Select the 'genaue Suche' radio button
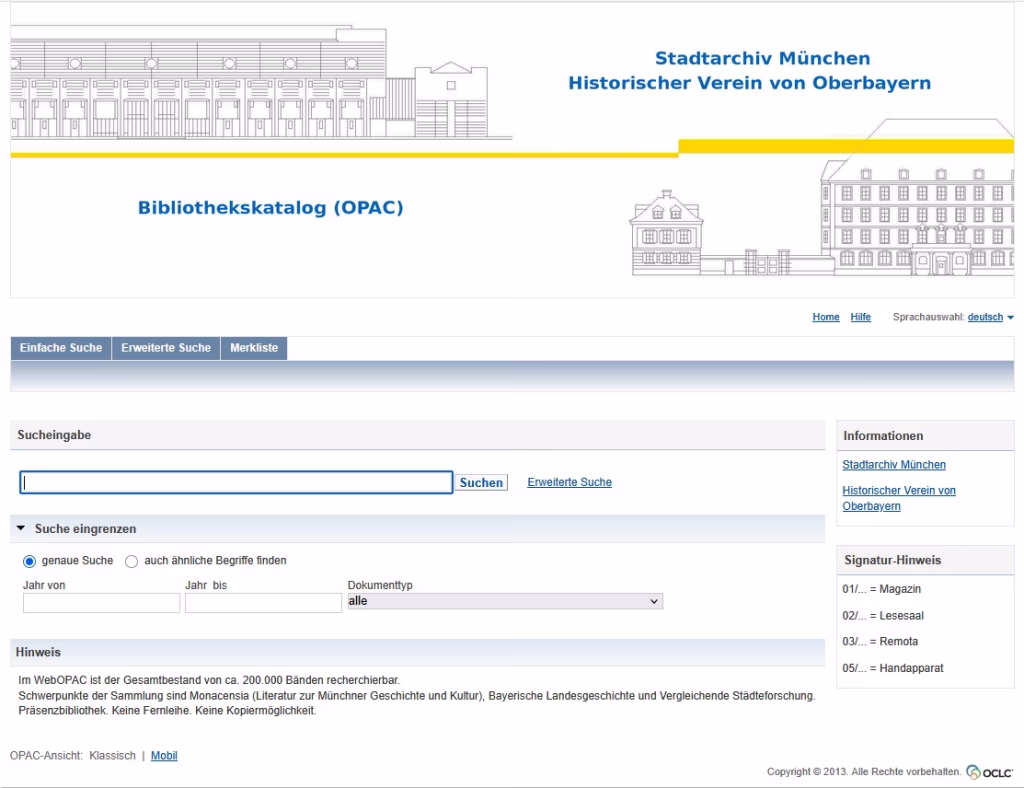1024x788 pixels. tap(29, 561)
